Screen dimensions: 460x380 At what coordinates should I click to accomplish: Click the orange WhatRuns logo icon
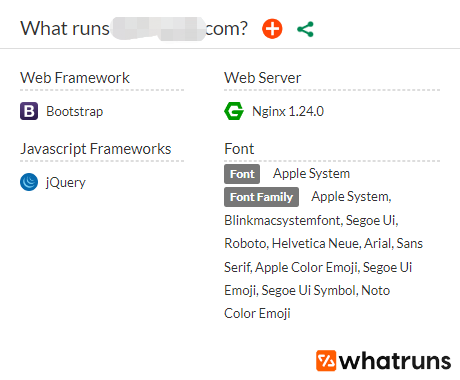(326, 361)
